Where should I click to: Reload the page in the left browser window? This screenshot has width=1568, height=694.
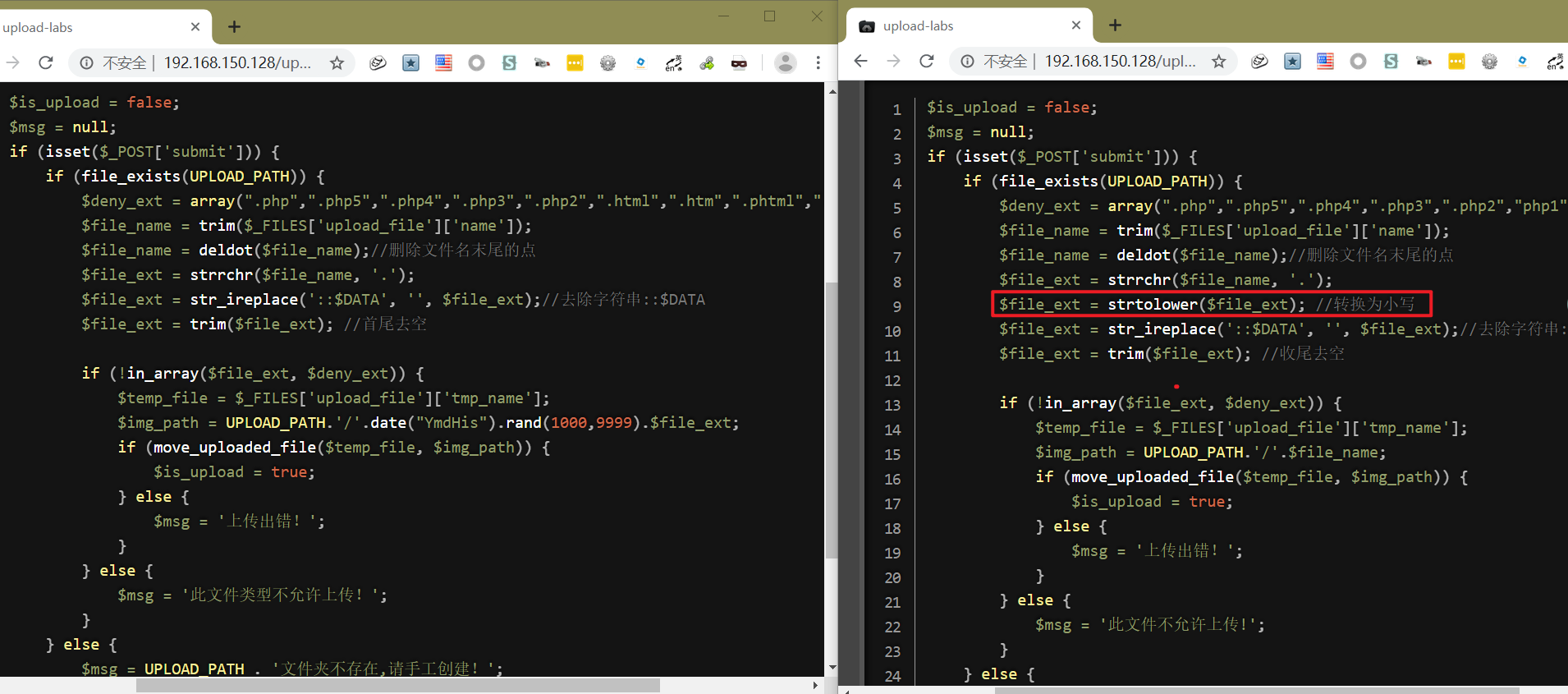(46, 62)
